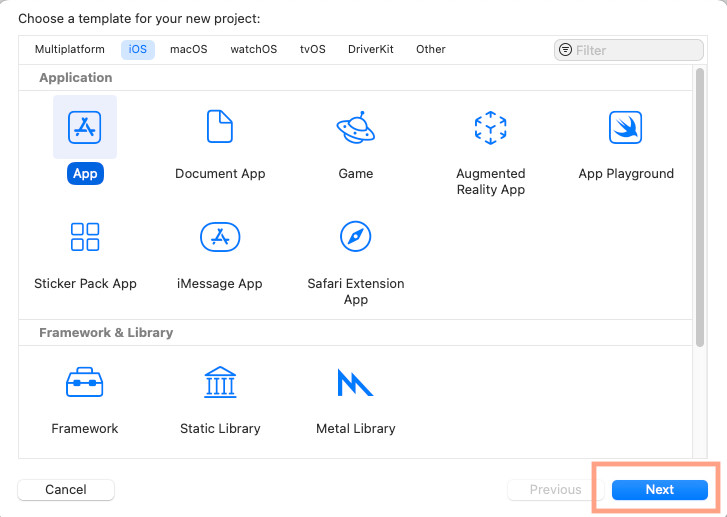Choose the Document App template

pyautogui.click(x=220, y=128)
